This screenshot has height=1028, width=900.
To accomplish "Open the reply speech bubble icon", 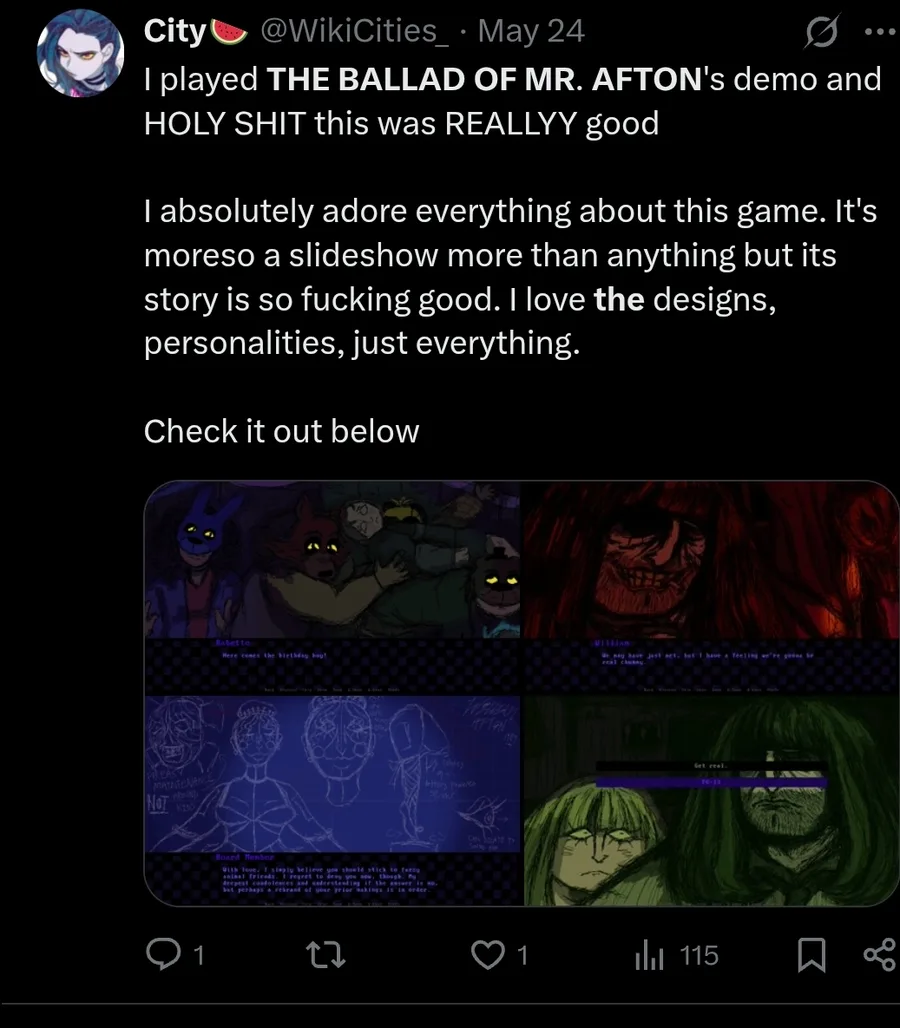I will tap(162, 956).
